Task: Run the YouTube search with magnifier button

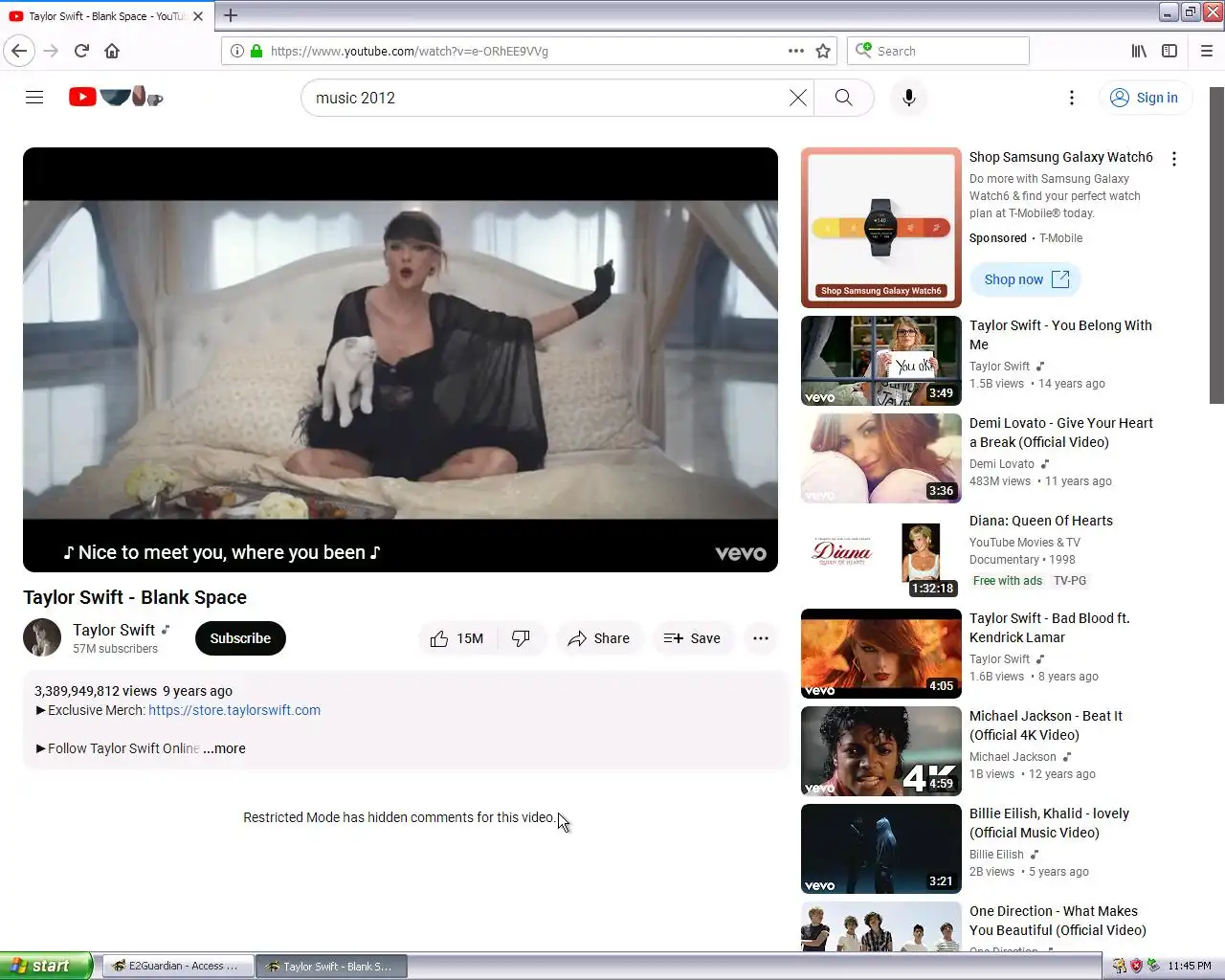Action: [844, 98]
